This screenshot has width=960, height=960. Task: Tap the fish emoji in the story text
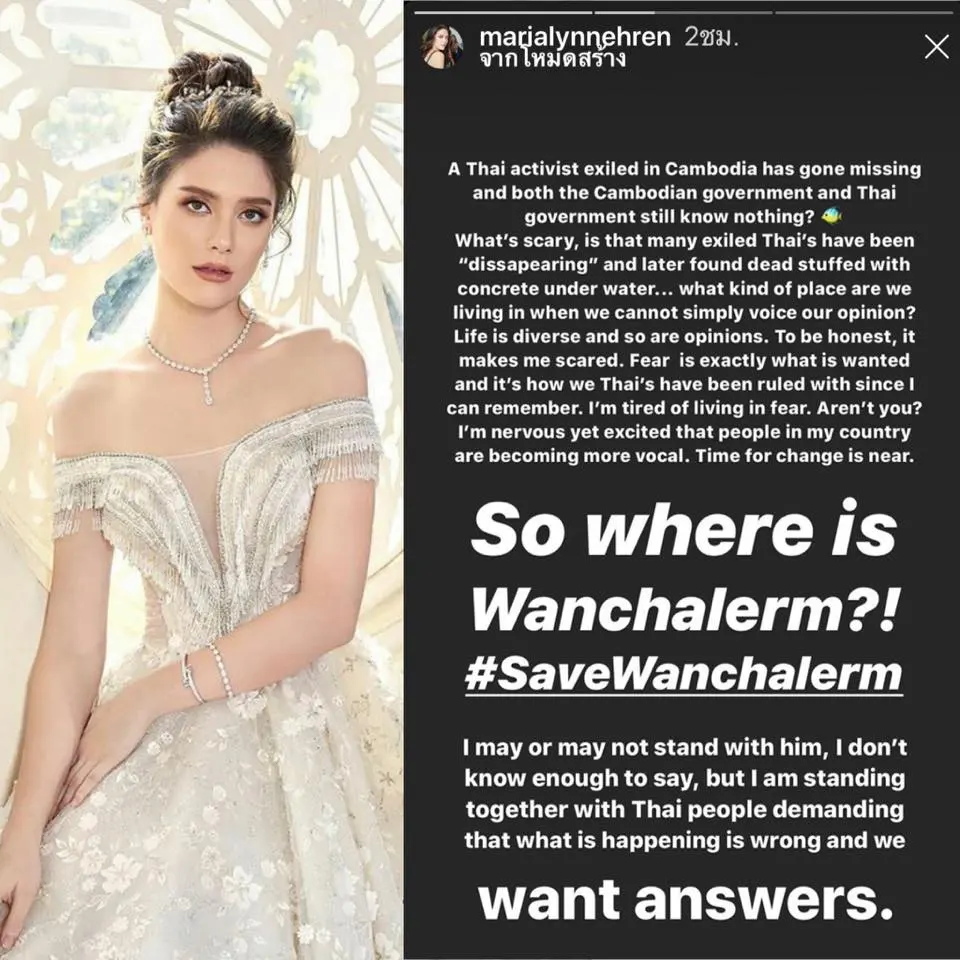(x=832, y=216)
